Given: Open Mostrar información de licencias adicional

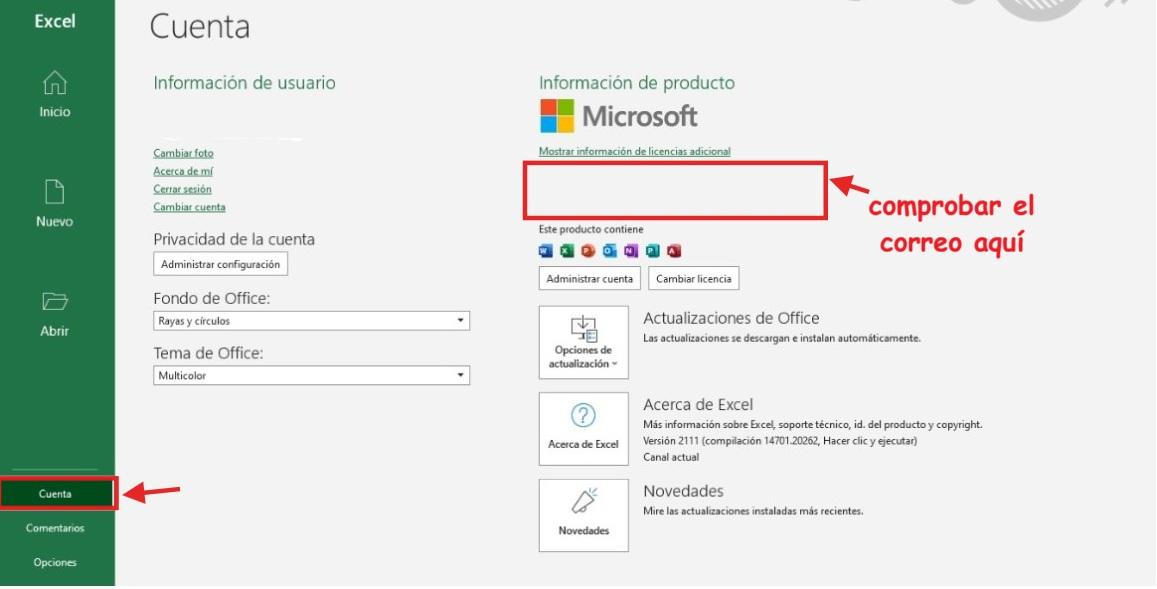Looking at the screenshot, I should pos(635,151).
